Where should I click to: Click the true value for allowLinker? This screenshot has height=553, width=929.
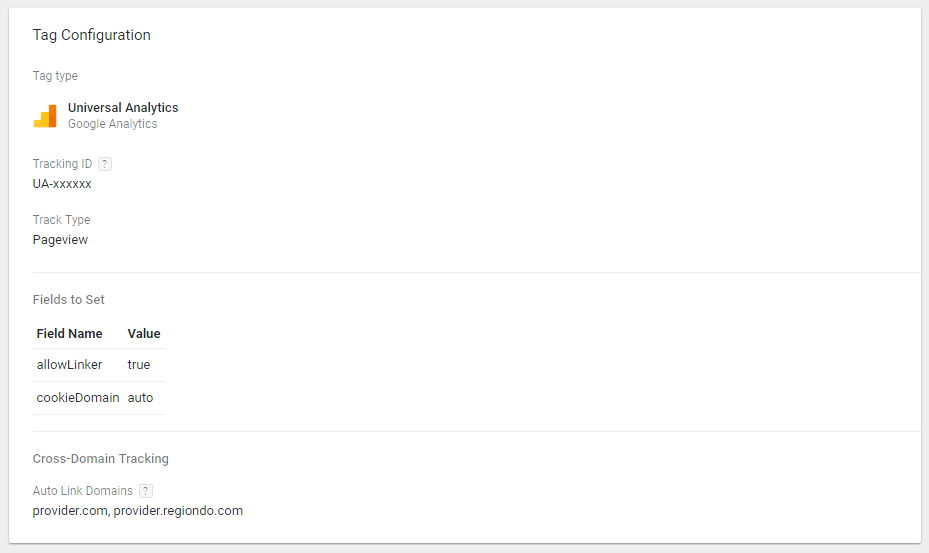(x=139, y=365)
